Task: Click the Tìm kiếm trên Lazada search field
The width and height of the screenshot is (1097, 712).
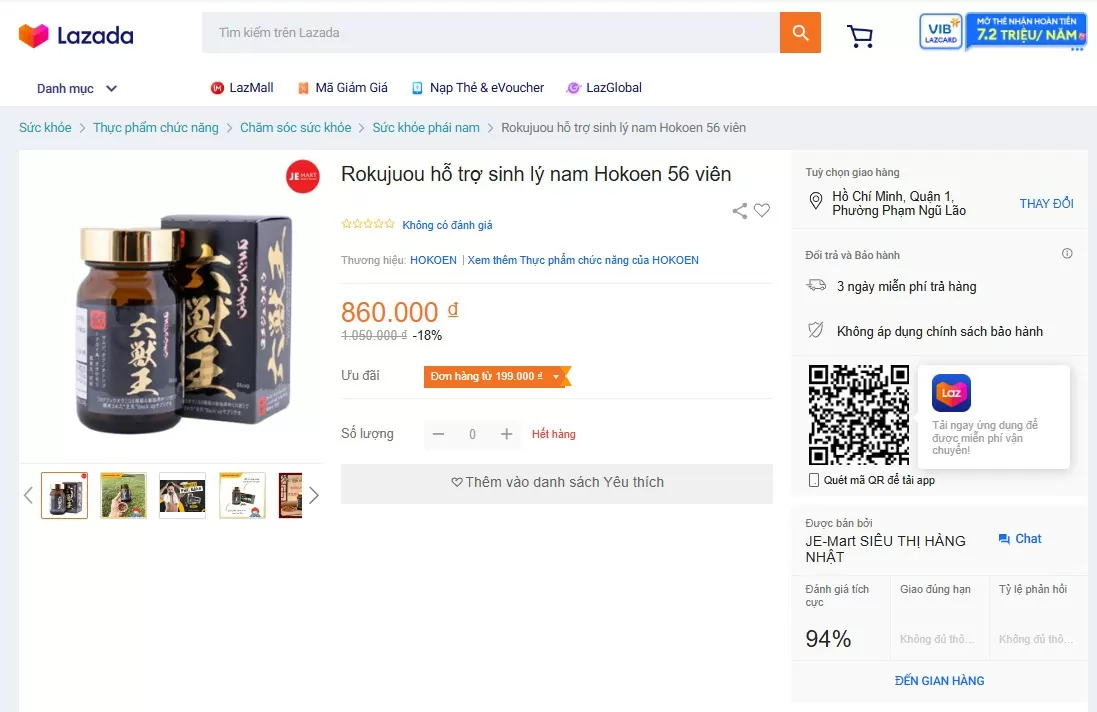Action: pos(490,33)
